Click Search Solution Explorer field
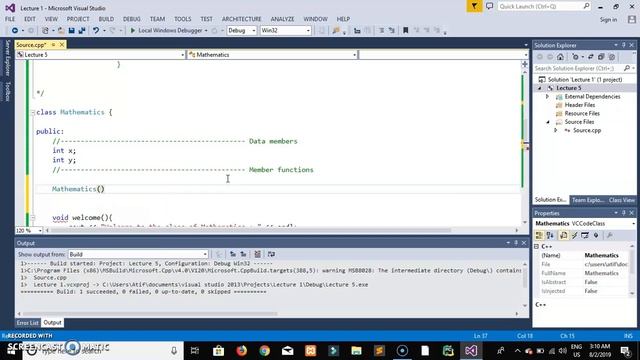Viewport: 640px width, 360px height. pyautogui.click(x=580, y=69)
